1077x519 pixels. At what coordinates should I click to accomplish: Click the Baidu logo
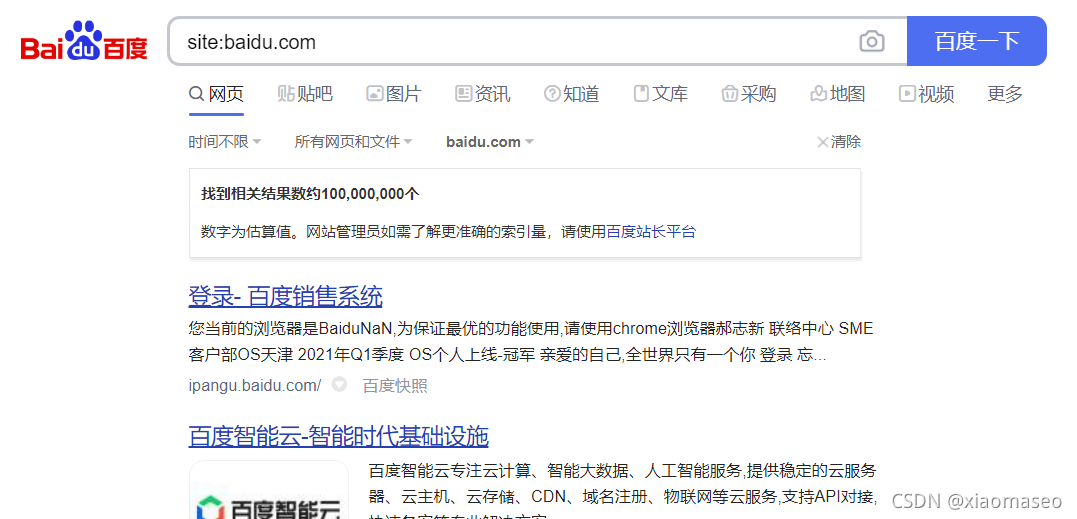84,41
